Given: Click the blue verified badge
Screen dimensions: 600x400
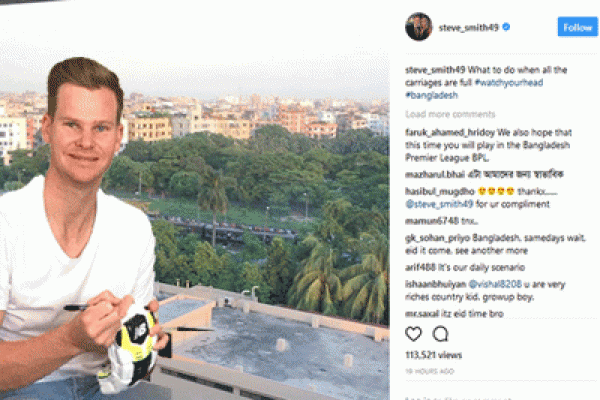Looking at the screenshot, I should point(506,27).
